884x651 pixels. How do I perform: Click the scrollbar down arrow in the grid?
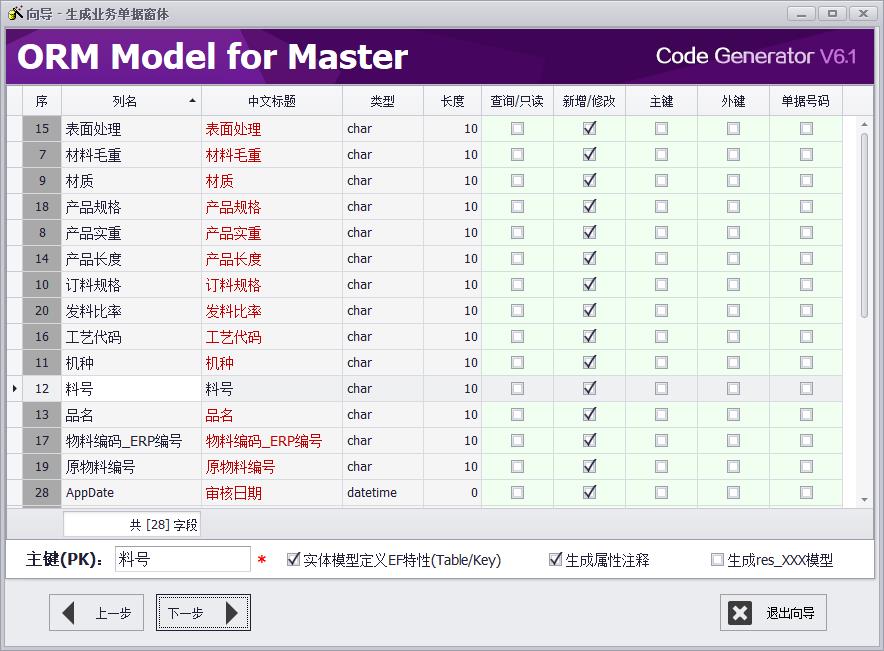coord(864,499)
